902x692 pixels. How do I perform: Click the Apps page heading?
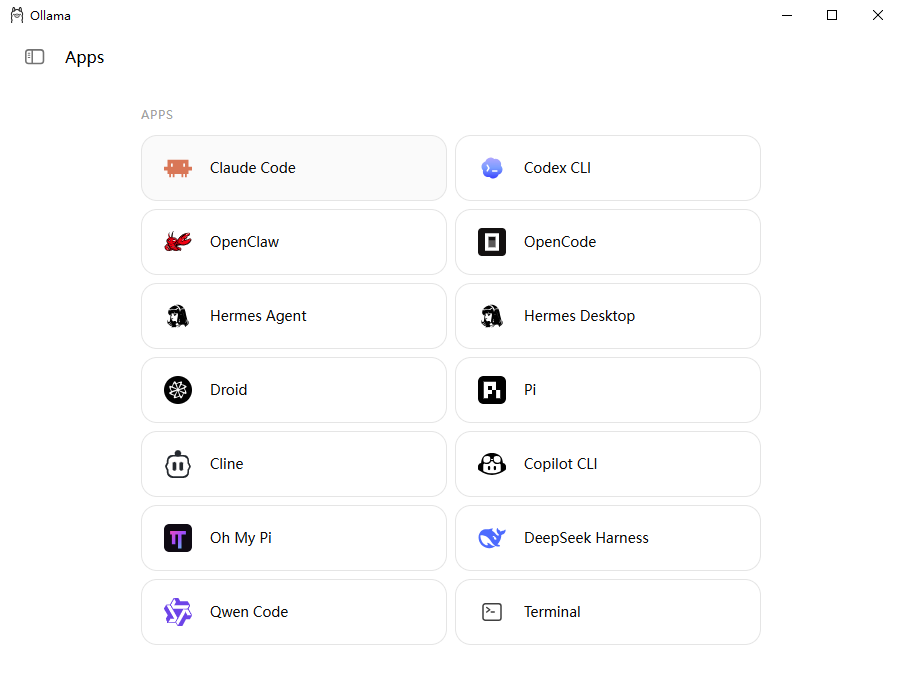(x=85, y=58)
